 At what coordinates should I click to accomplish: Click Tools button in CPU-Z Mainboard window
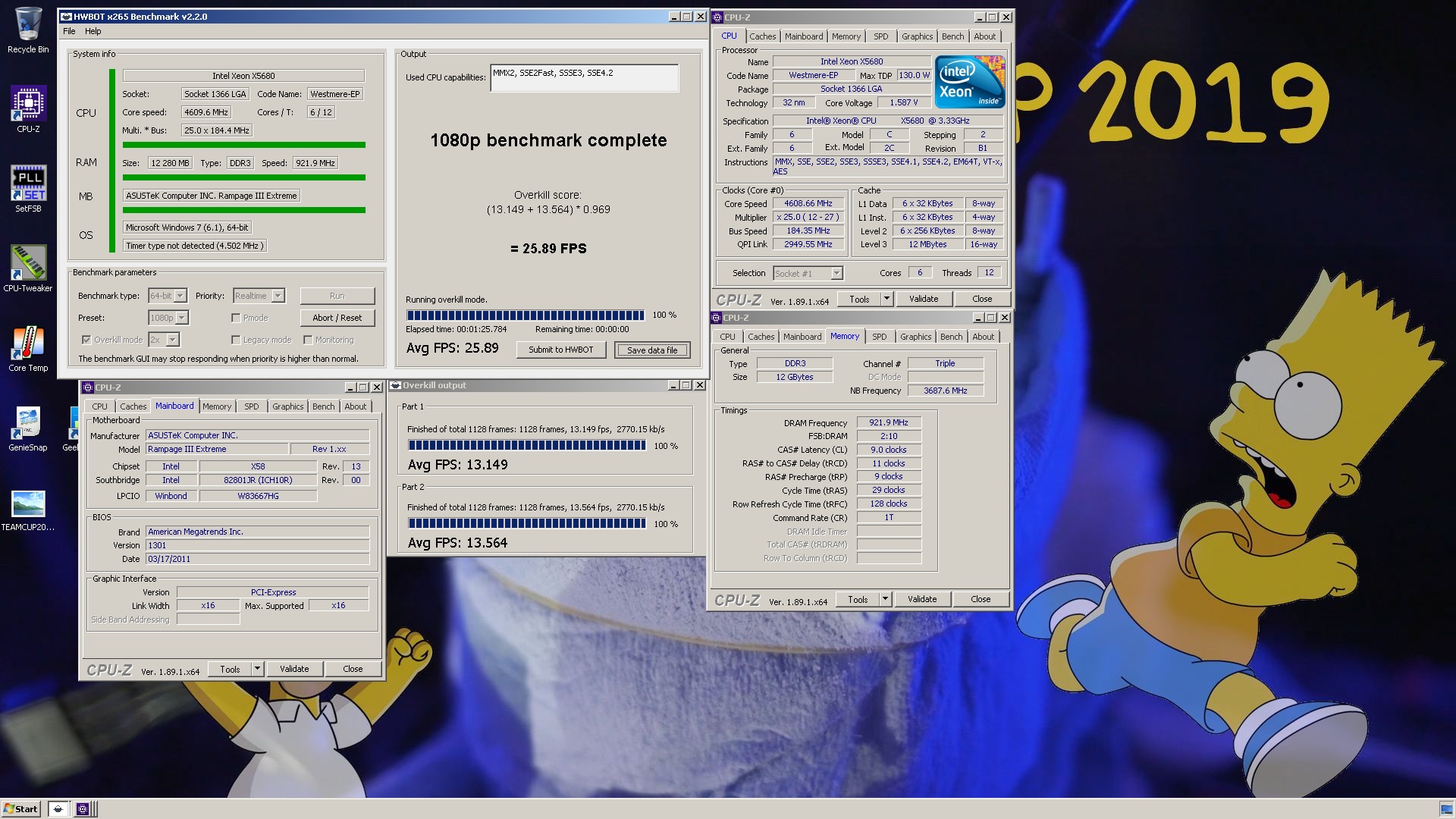pos(230,669)
